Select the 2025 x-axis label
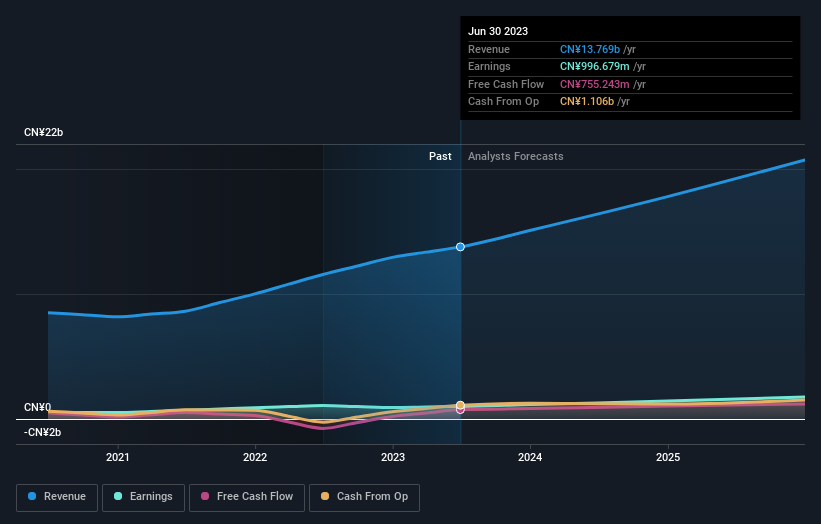Screen dimensions: 821x524 click(668, 457)
